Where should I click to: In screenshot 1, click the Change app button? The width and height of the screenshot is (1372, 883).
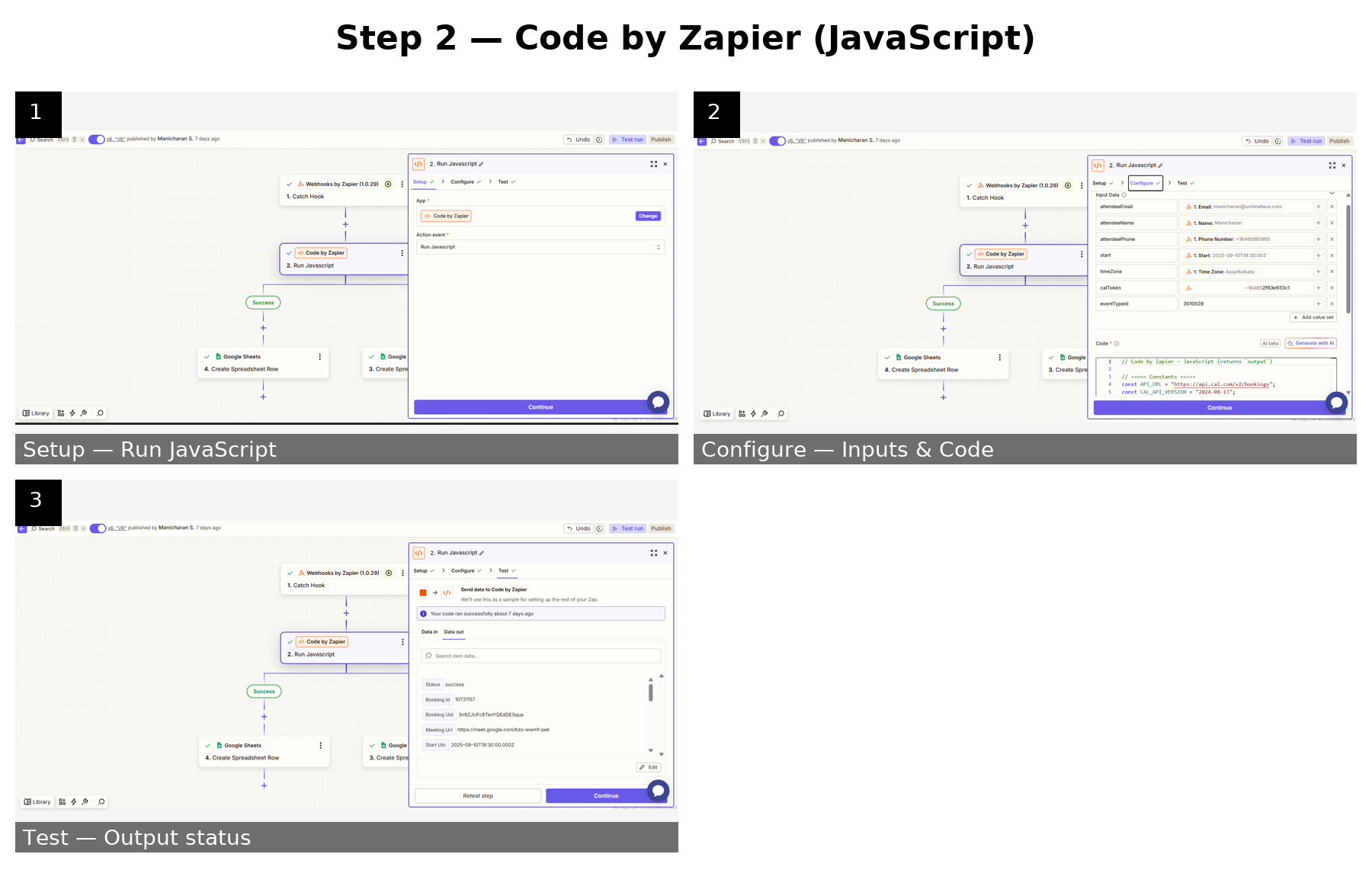tap(648, 216)
